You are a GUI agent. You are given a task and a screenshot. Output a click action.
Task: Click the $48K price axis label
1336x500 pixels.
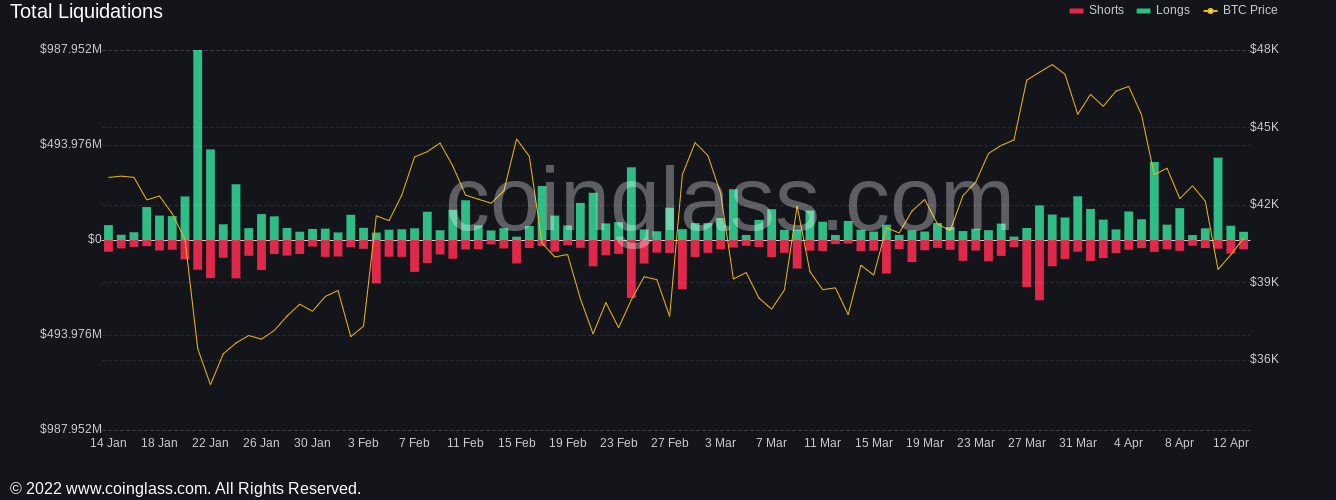point(1264,49)
